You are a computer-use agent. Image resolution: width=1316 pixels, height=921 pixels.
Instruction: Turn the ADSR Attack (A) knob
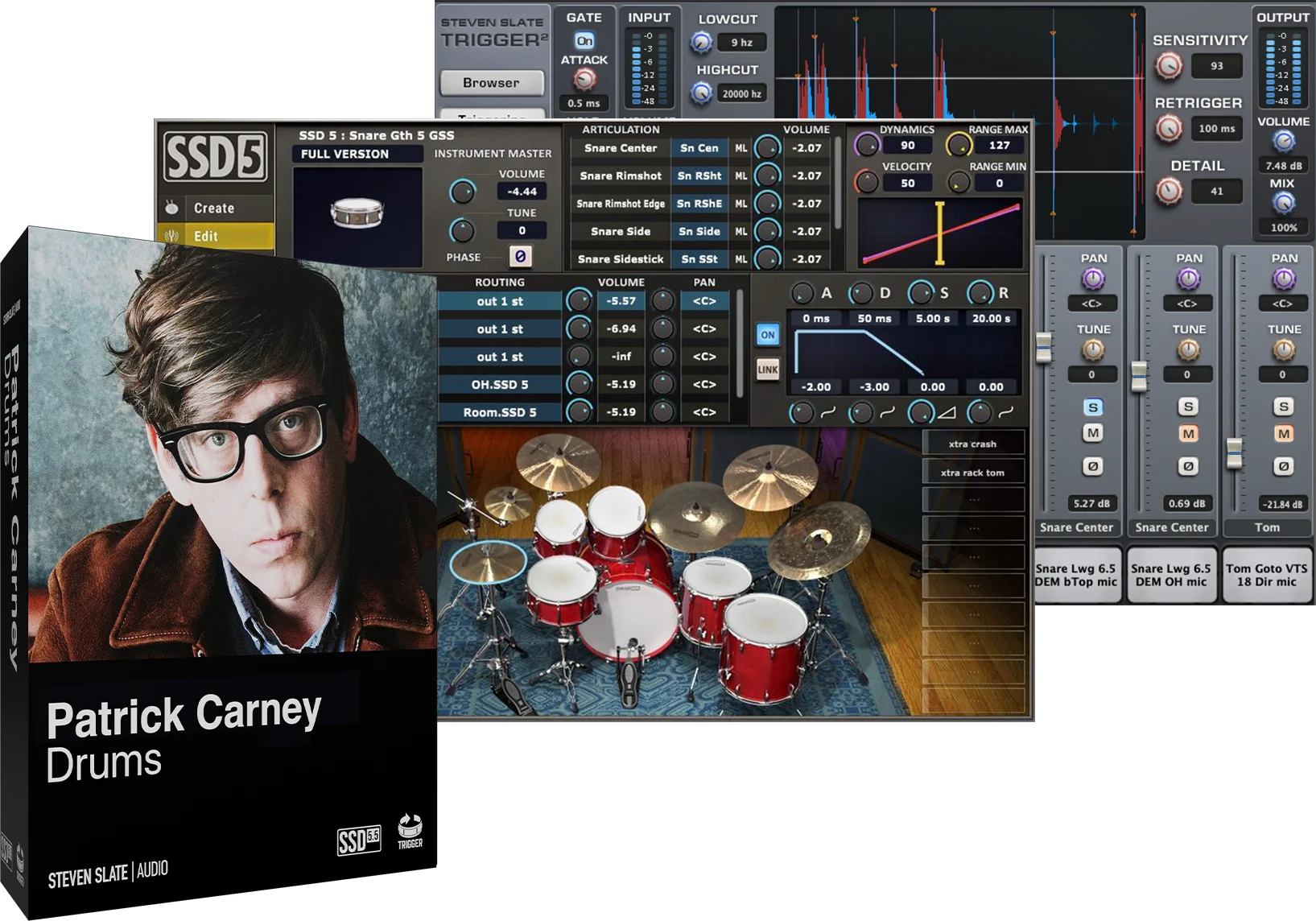(x=802, y=293)
